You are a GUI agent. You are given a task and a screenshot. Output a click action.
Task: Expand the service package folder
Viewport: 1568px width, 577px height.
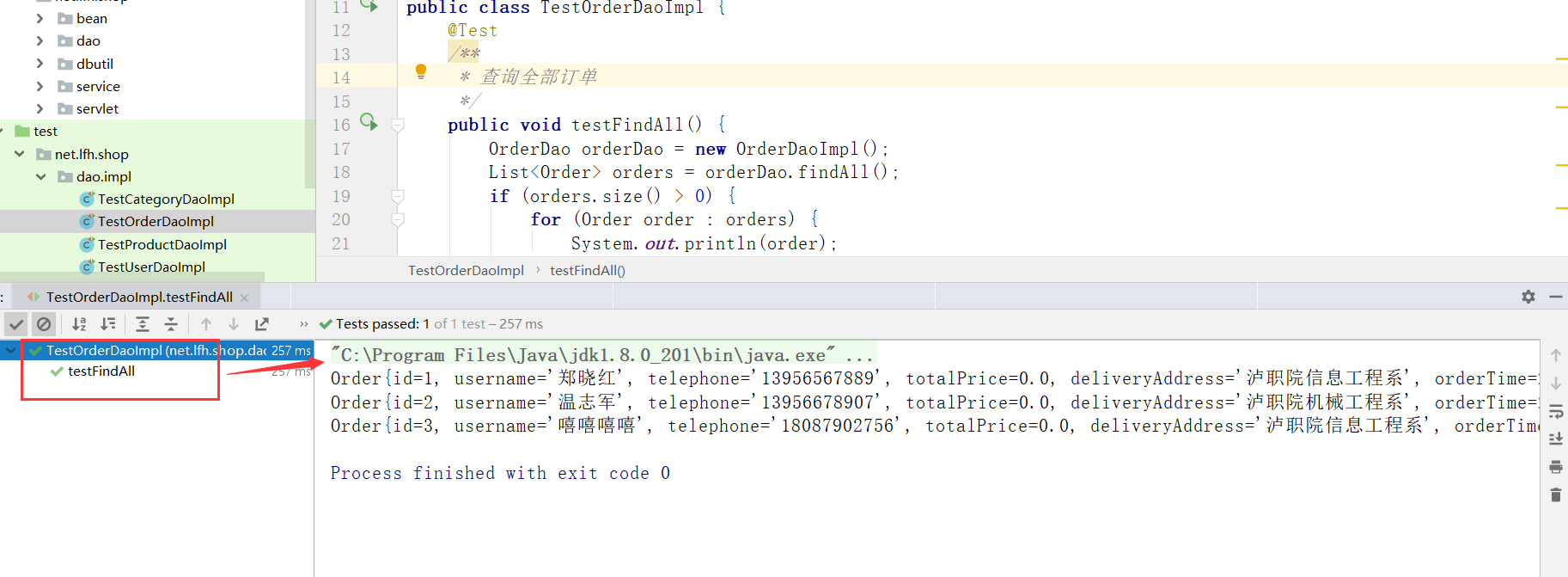pos(40,86)
